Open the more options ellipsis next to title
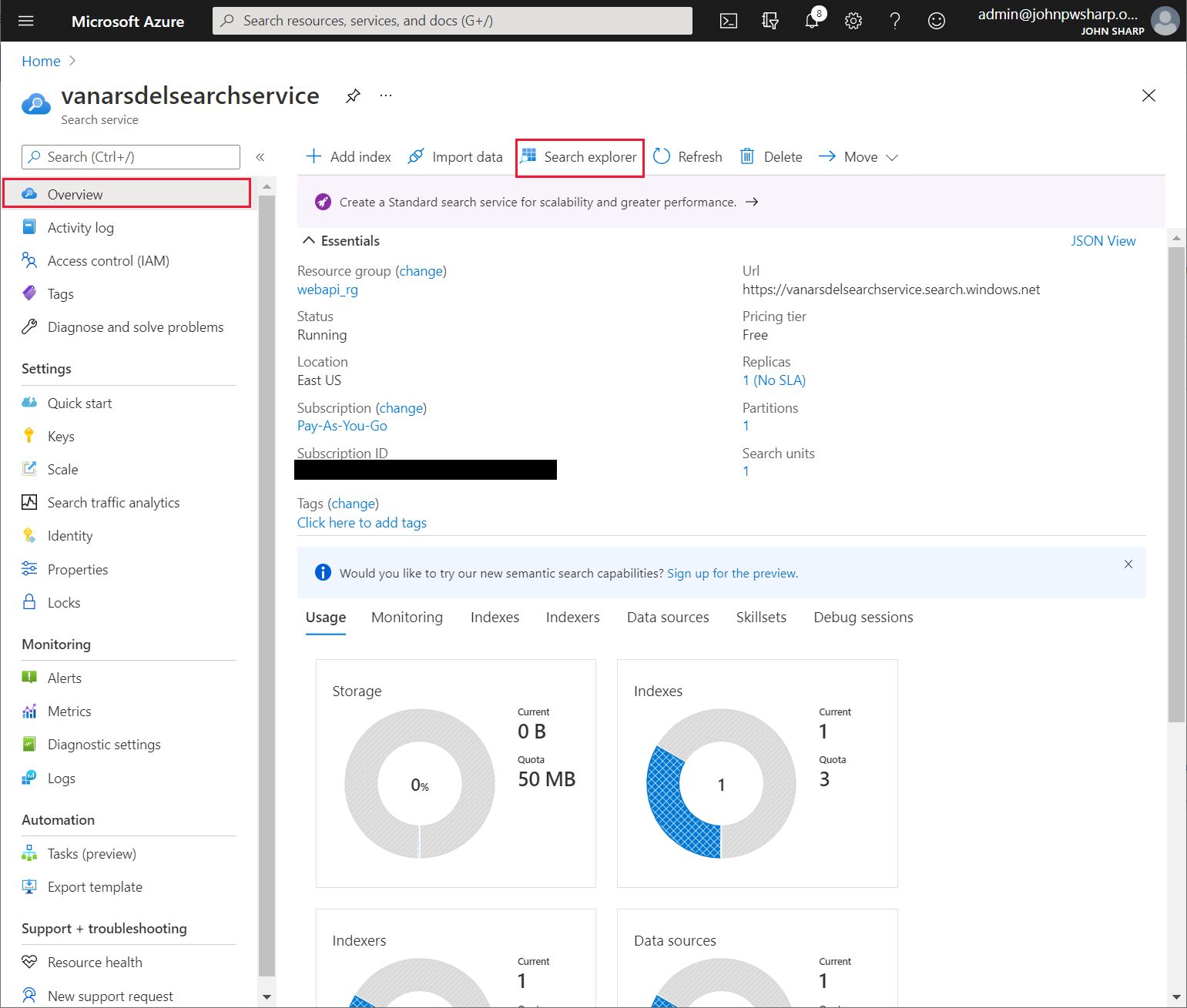 click(386, 95)
